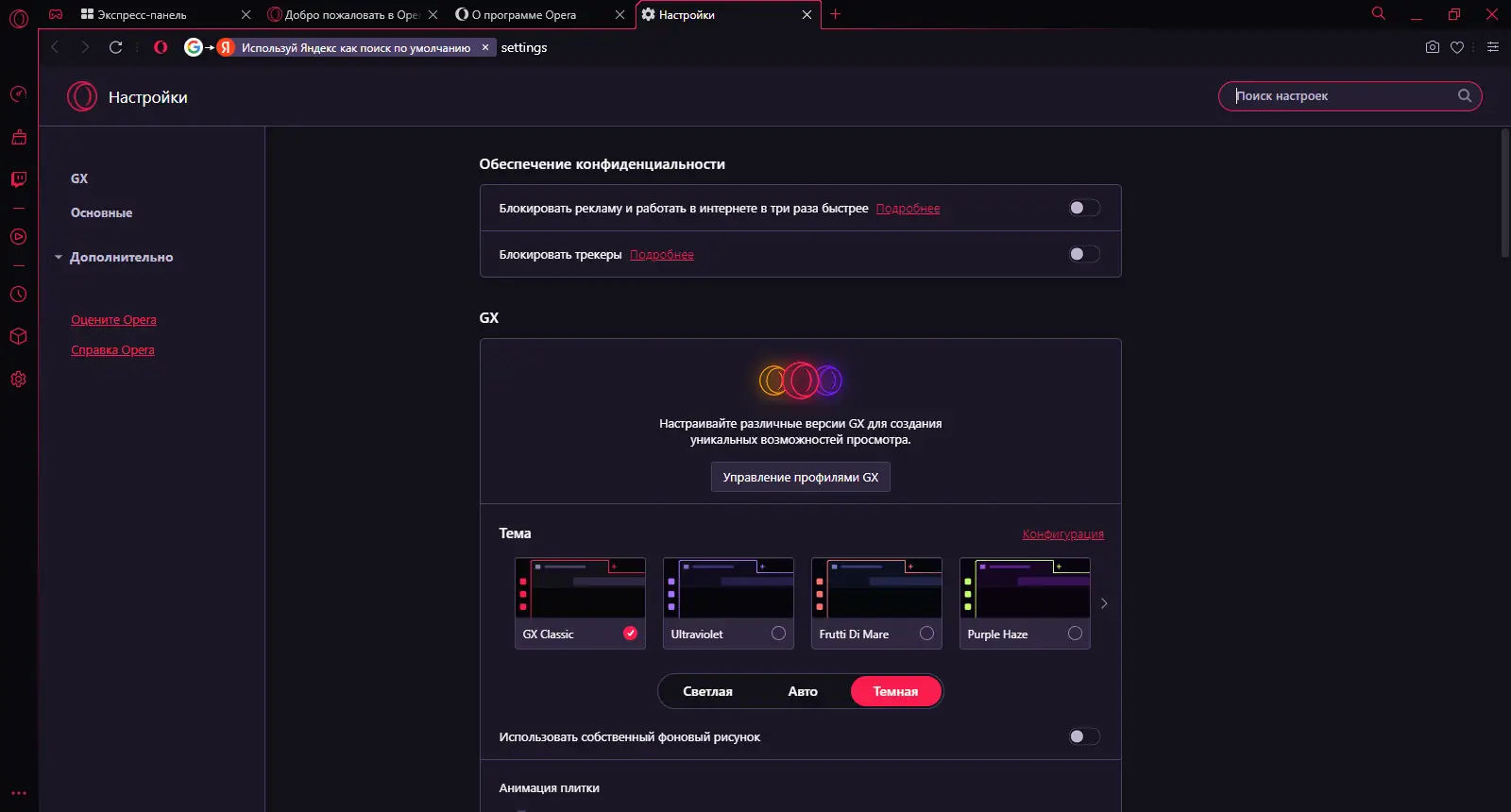Close the Настройки tab

(806, 14)
